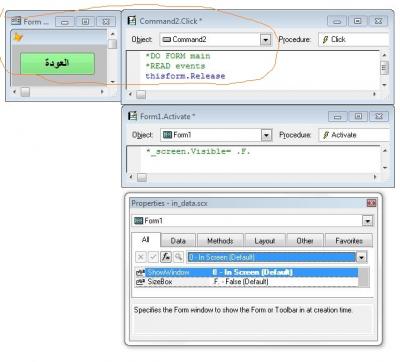Click the code line 'thisform.Release'
Image resolution: width=400 pixels, height=362 pixels.
(x=185, y=76)
